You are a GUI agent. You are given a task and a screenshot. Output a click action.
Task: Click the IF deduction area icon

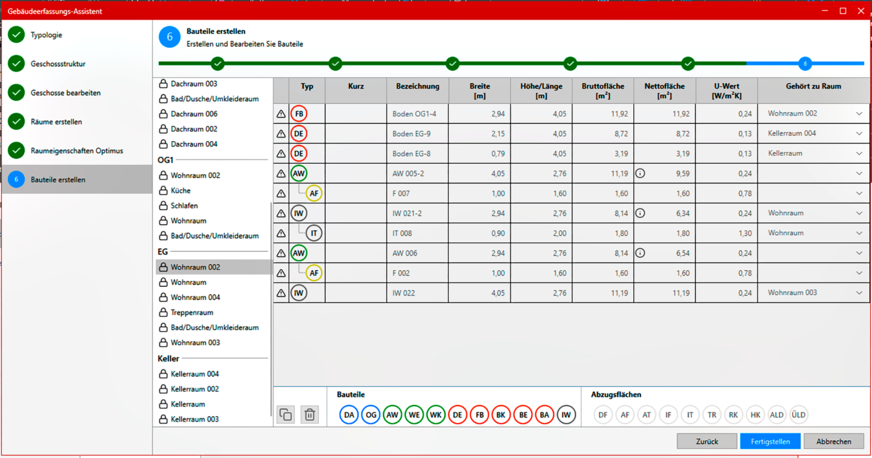tap(668, 415)
